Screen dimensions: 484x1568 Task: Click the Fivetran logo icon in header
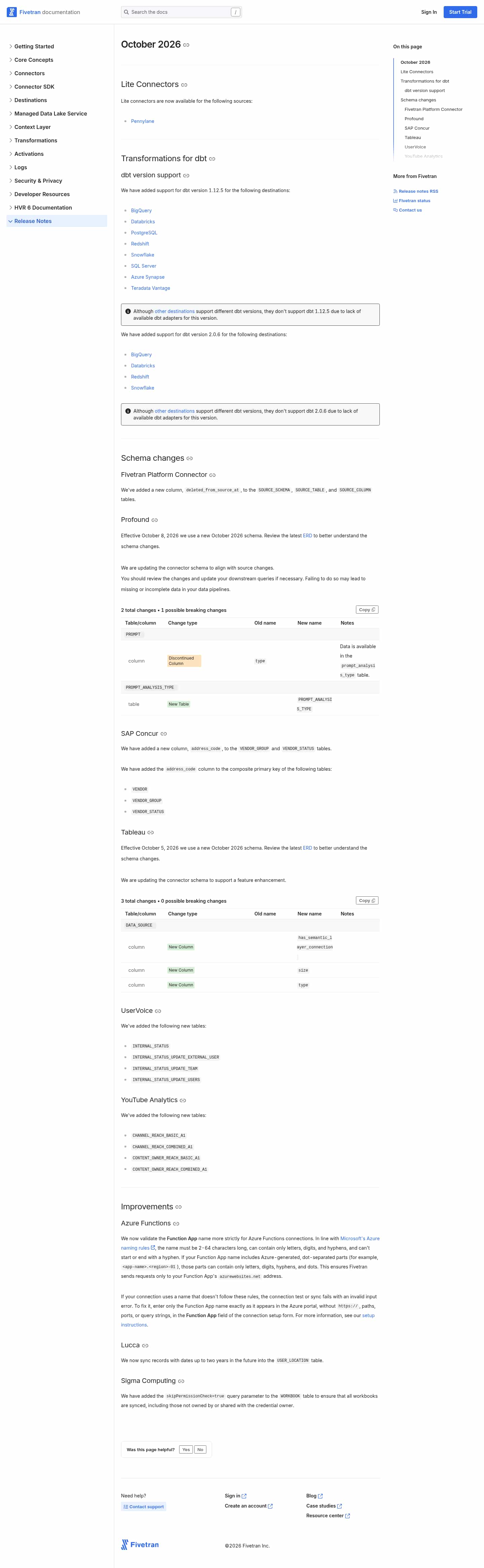point(11,12)
